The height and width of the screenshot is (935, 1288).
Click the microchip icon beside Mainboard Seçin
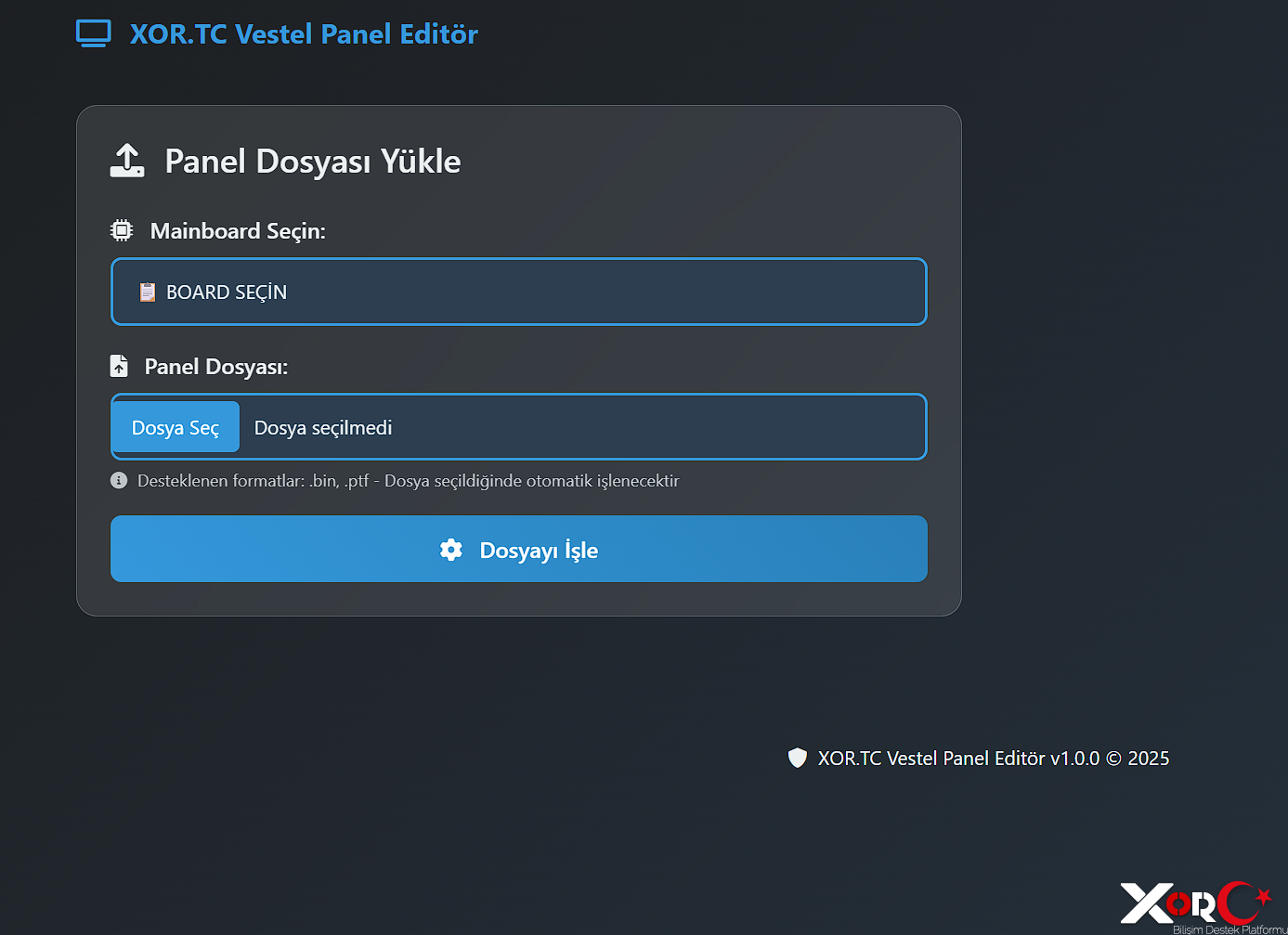(x=121, y=230)
